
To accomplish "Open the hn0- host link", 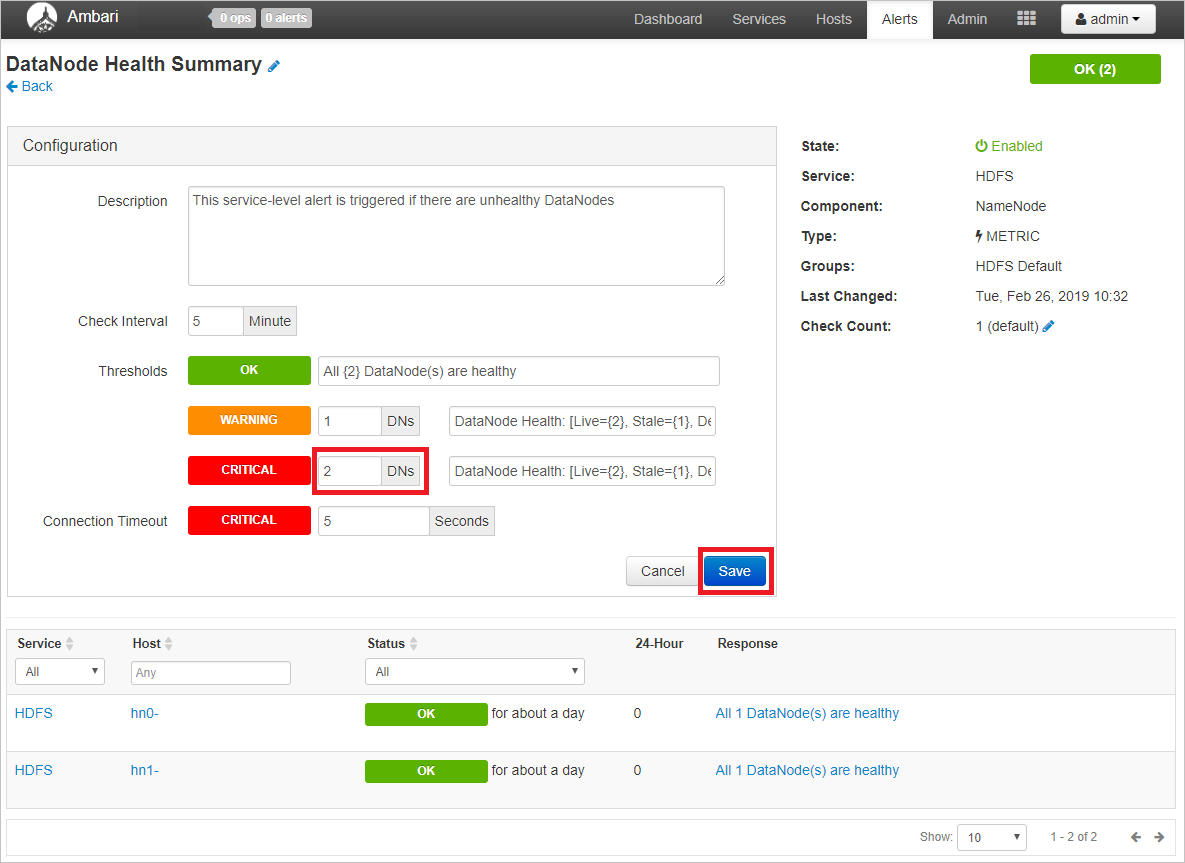I will point(144,713).
